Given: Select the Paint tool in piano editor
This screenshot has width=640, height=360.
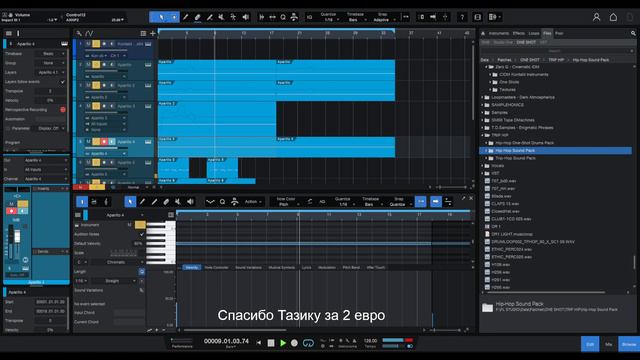Looking at the screenshot, I should point(142,202).
